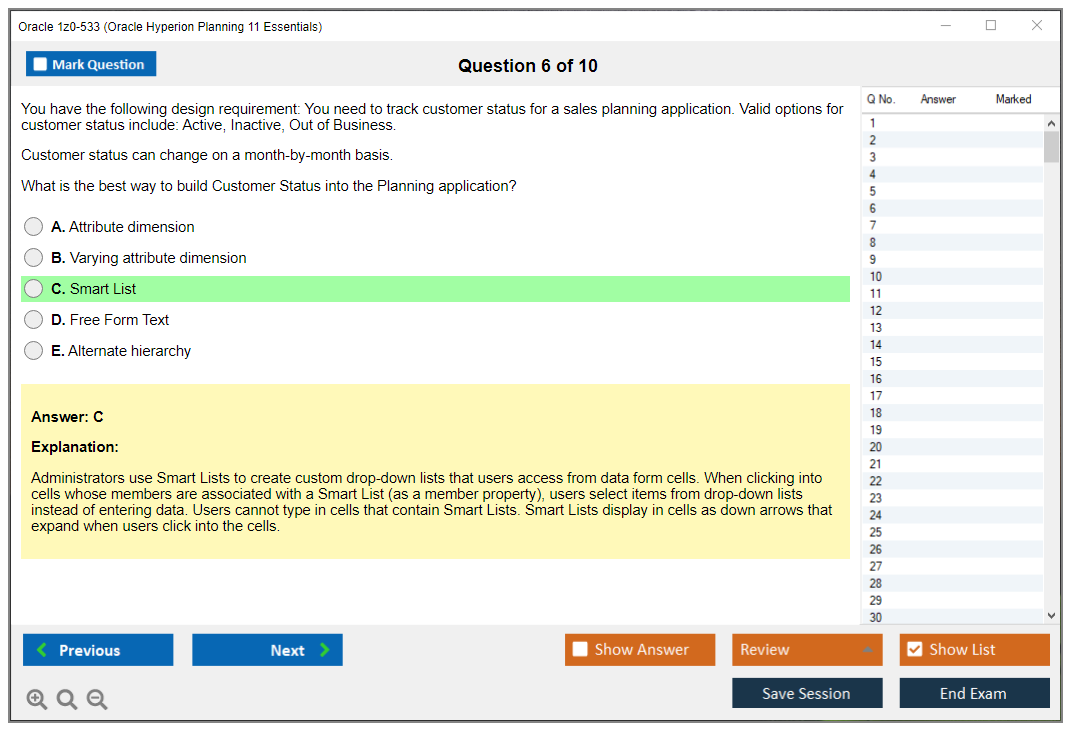
Task: Pick option D. Free Form Text
Action: point(34,320)
